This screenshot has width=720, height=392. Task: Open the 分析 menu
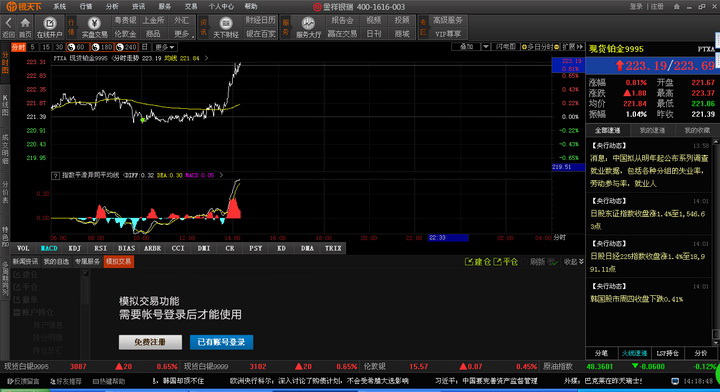(x=112, y=6)
